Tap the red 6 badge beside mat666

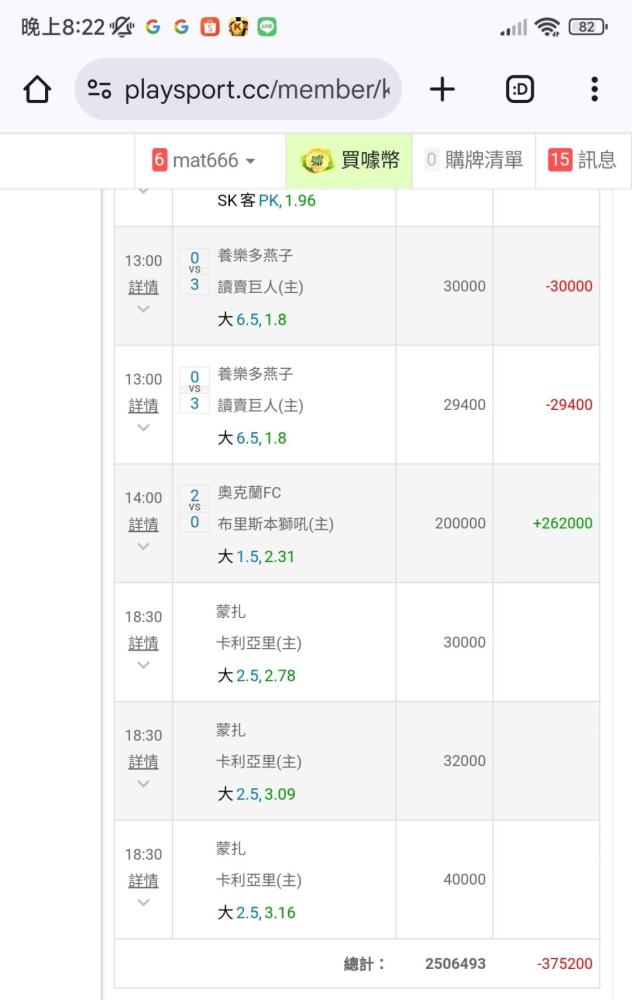click(x=160, y=160)
